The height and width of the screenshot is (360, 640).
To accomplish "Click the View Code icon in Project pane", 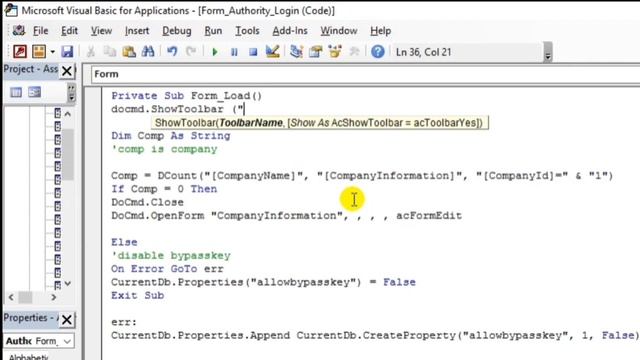I will point(16,92).
